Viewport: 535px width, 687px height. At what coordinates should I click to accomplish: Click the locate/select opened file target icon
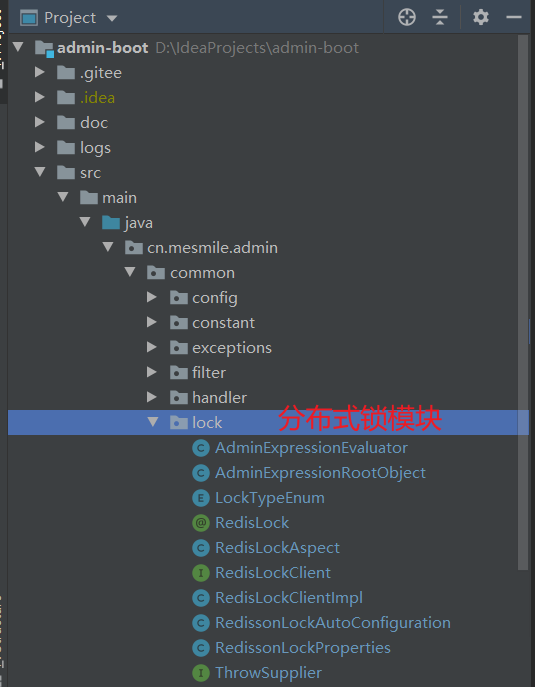[x=407, y=18]
